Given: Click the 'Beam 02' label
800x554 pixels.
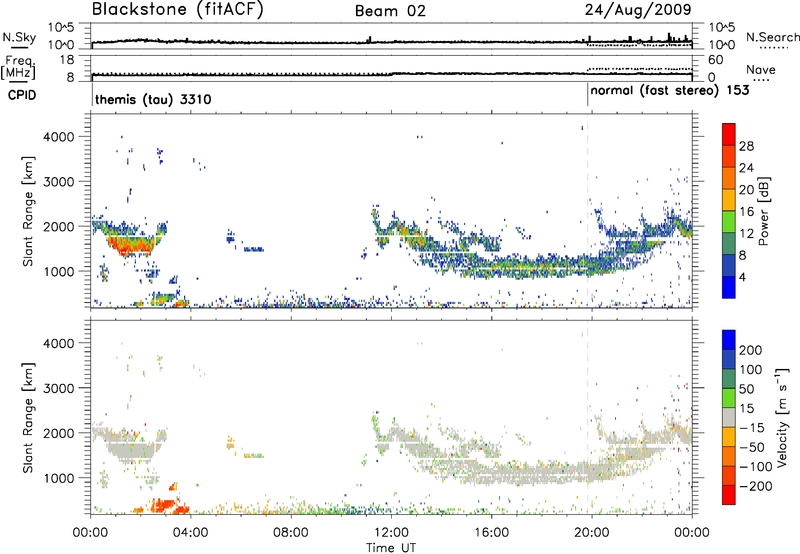Looking at the screenshot, I should tap(390, 11).
